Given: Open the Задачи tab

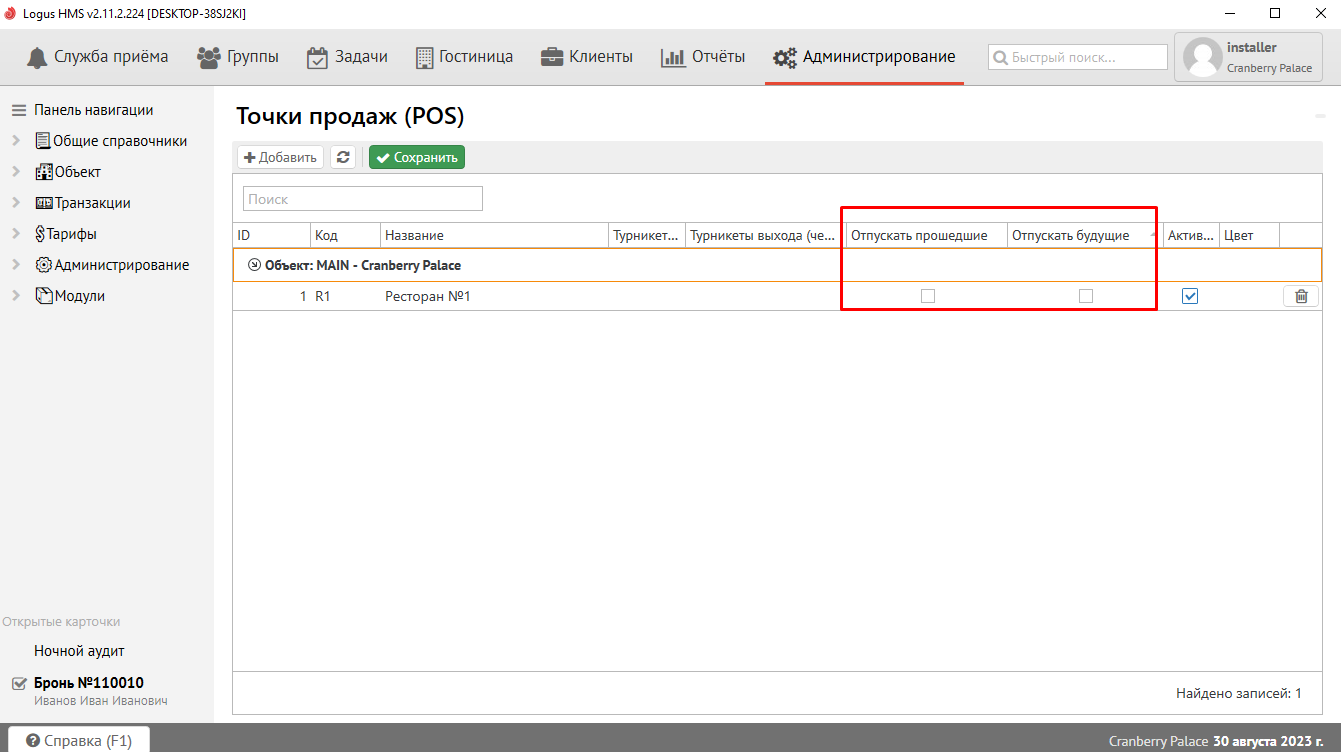Looking at the screenshot, I should pos(347,57).
